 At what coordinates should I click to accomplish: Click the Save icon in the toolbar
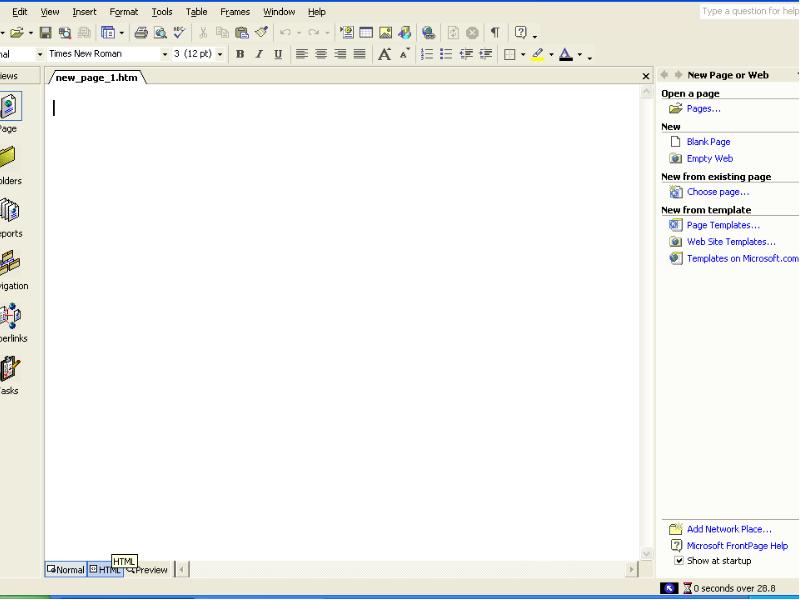[x=46, y=33]
